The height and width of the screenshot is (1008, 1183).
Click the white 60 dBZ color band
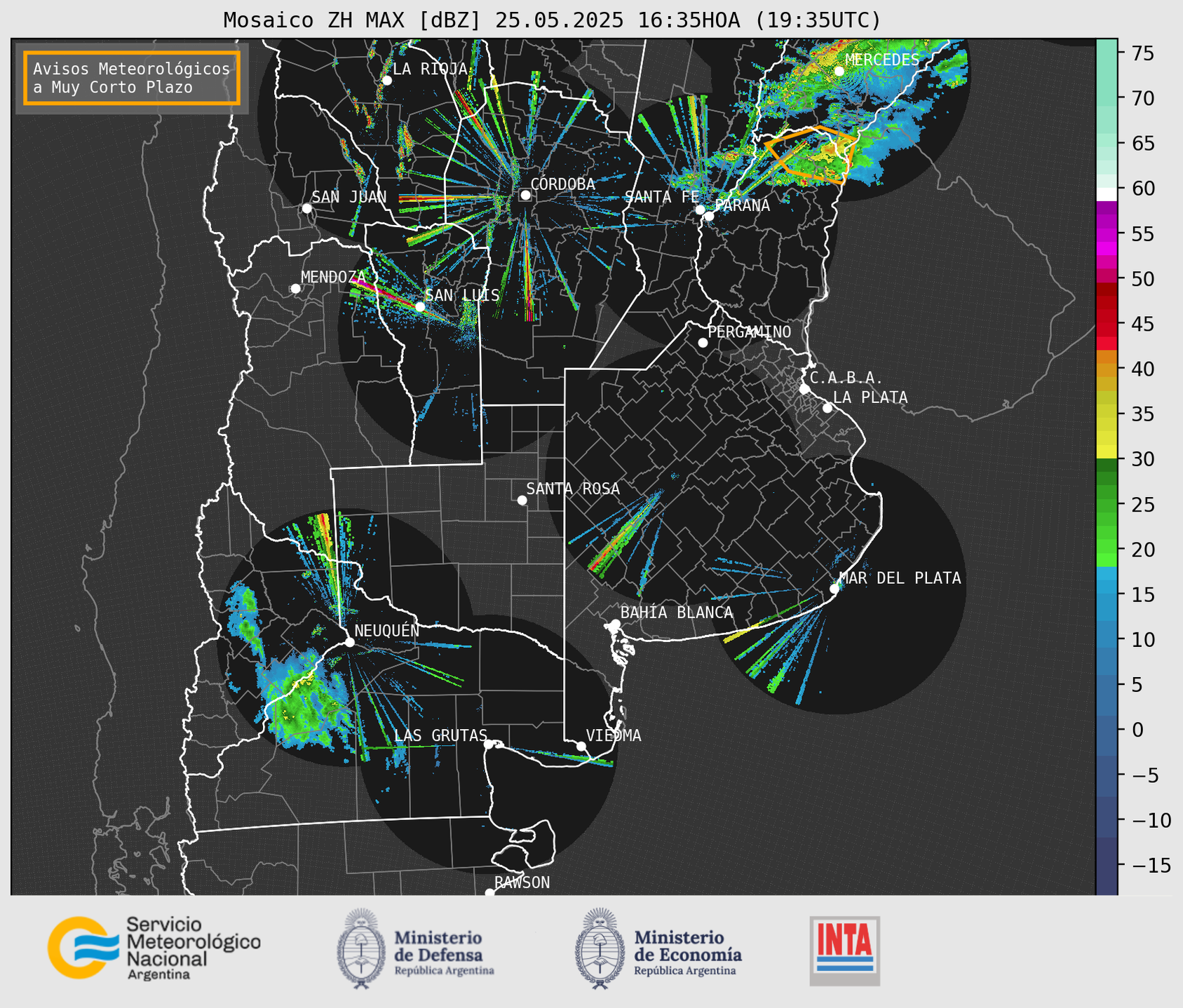pyautogui.click(x=1107, y=194)
